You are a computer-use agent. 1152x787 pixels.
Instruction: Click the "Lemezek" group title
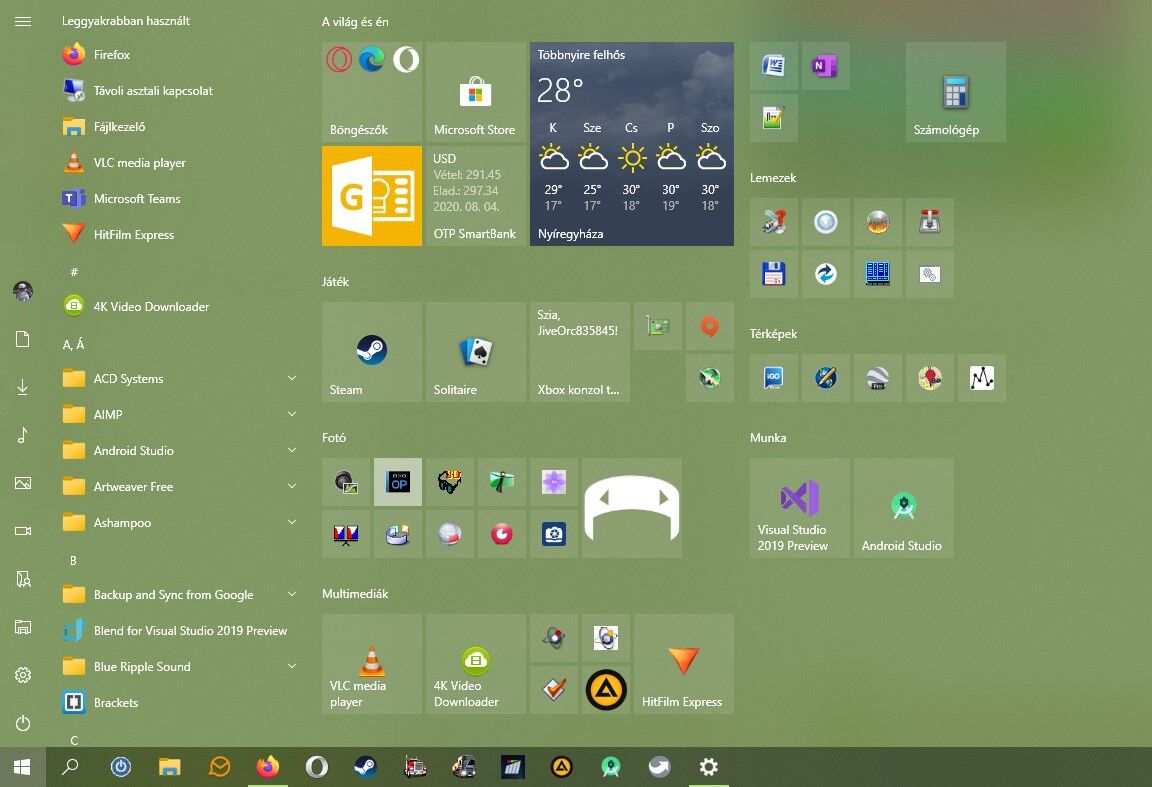[773, 178]
